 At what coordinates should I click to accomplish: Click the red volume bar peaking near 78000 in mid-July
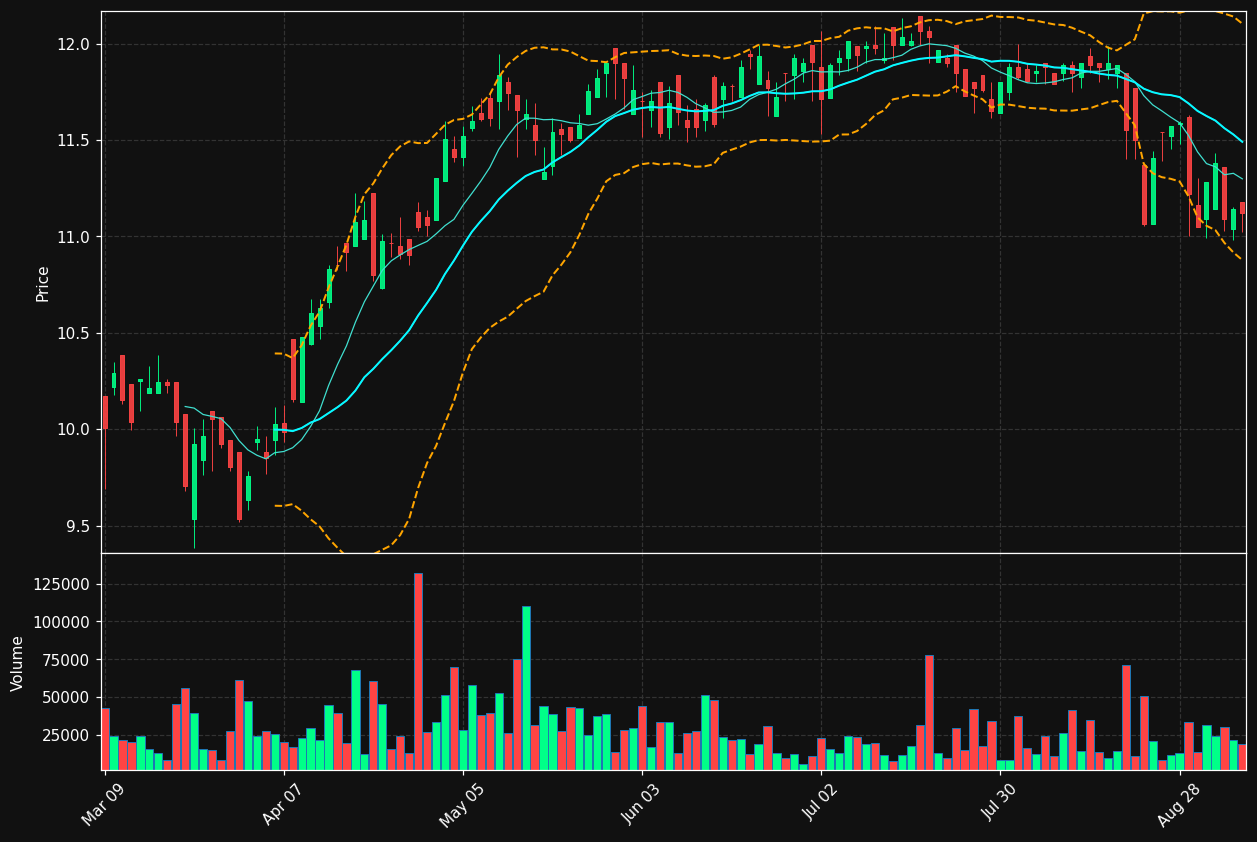coord(929,712)
